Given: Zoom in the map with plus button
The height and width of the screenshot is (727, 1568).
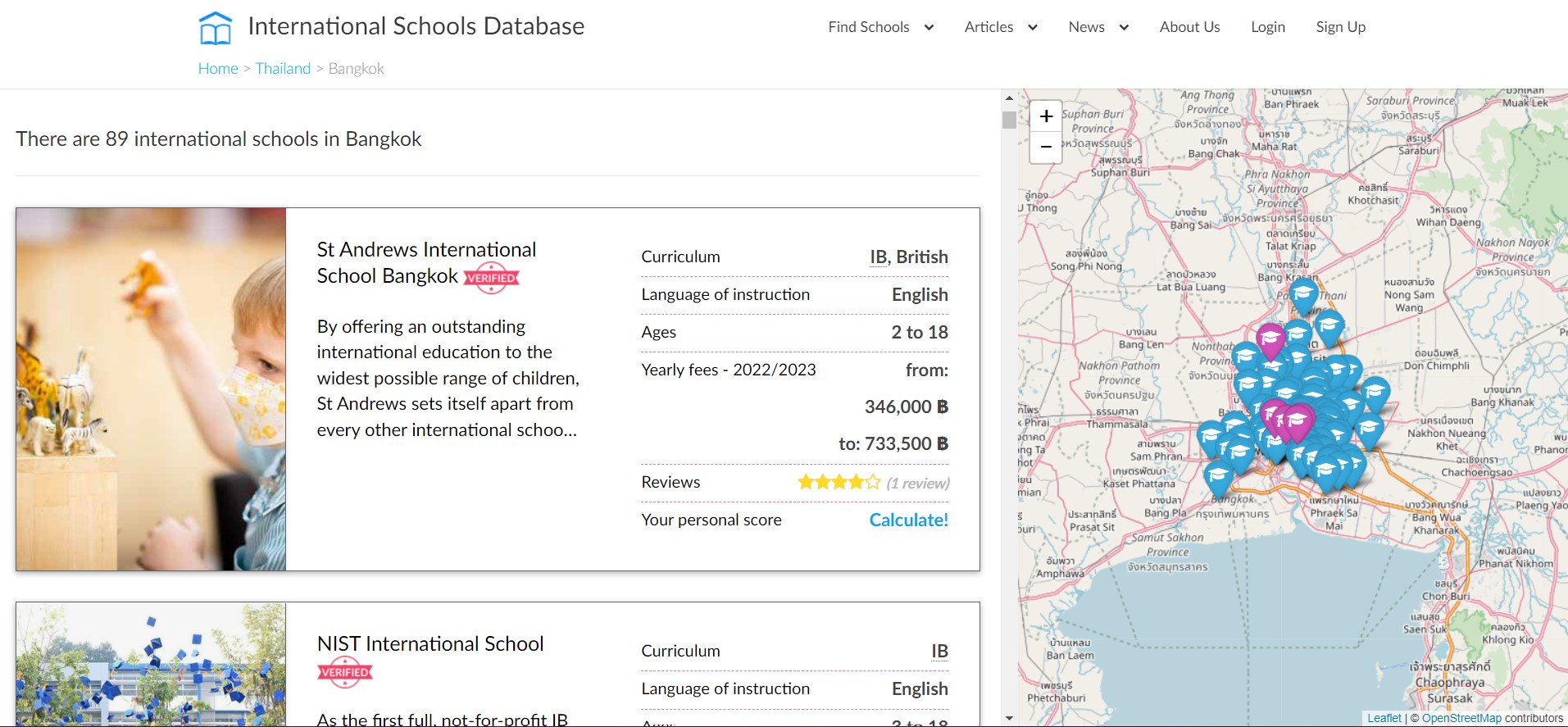Looking at the screenshot, I should 1046,116.
